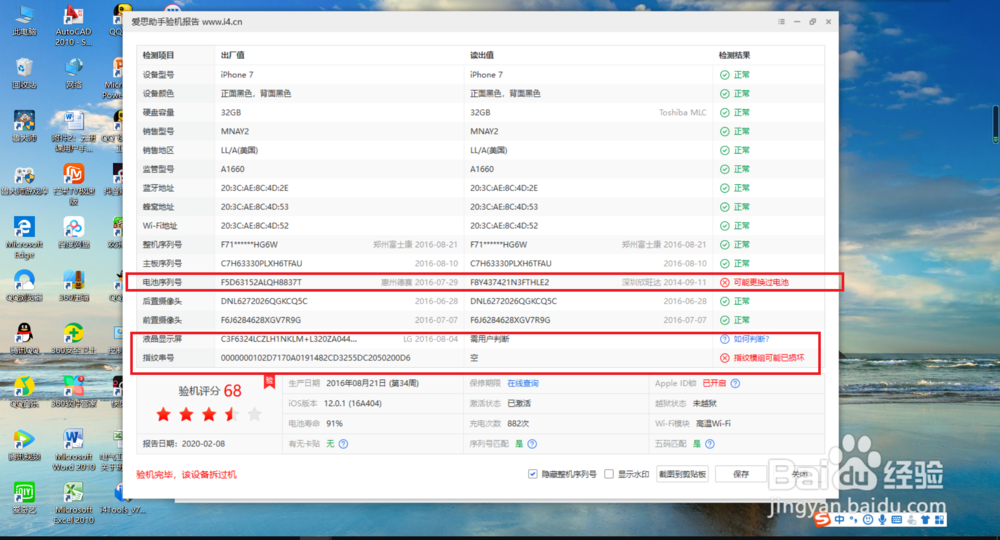Toggle the 隐藏整机序列号 checkbox
The width and height of the screenshot is (1000, 540).
(x=533, y=474)
